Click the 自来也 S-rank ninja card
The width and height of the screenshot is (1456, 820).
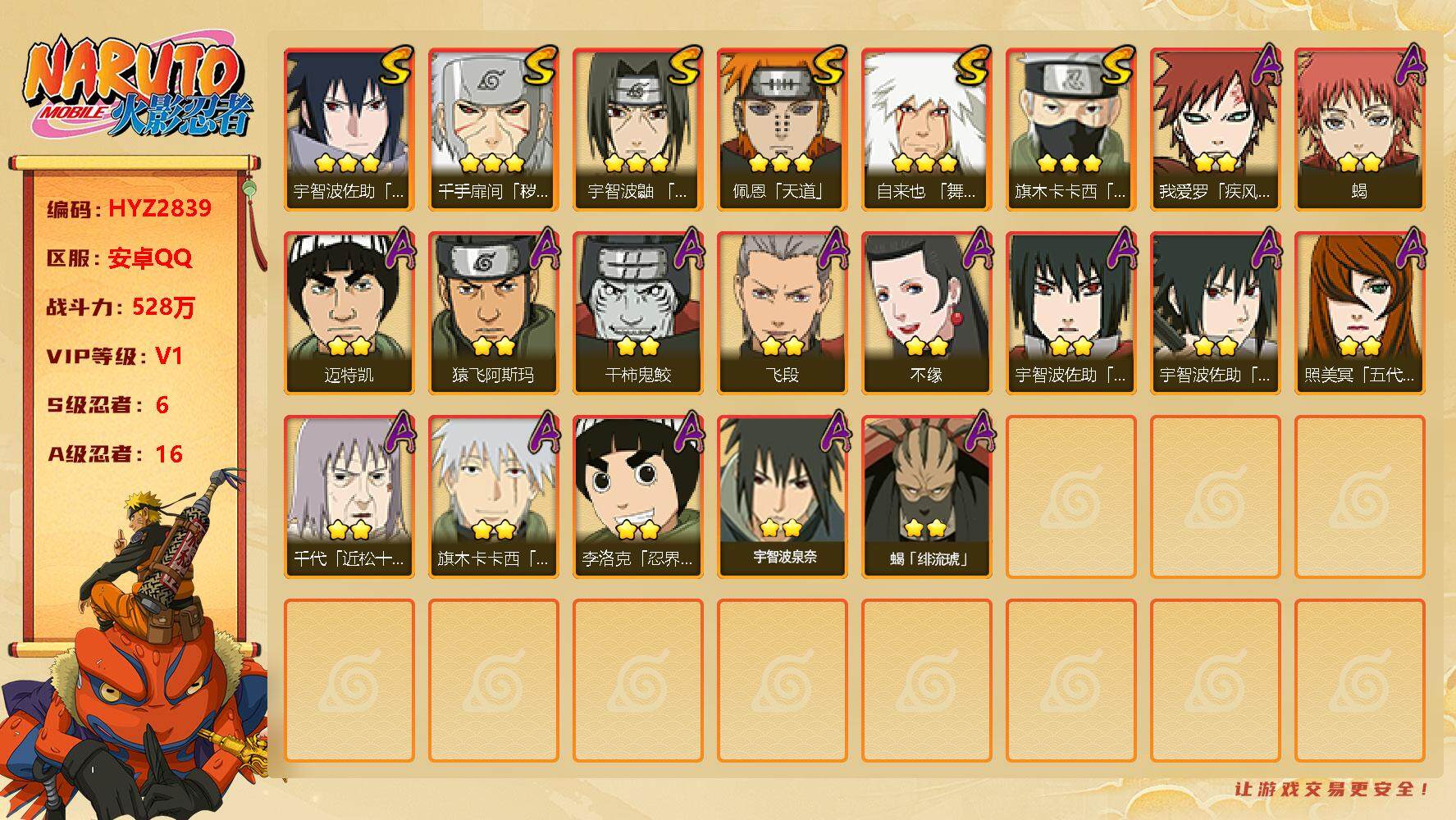926,130
